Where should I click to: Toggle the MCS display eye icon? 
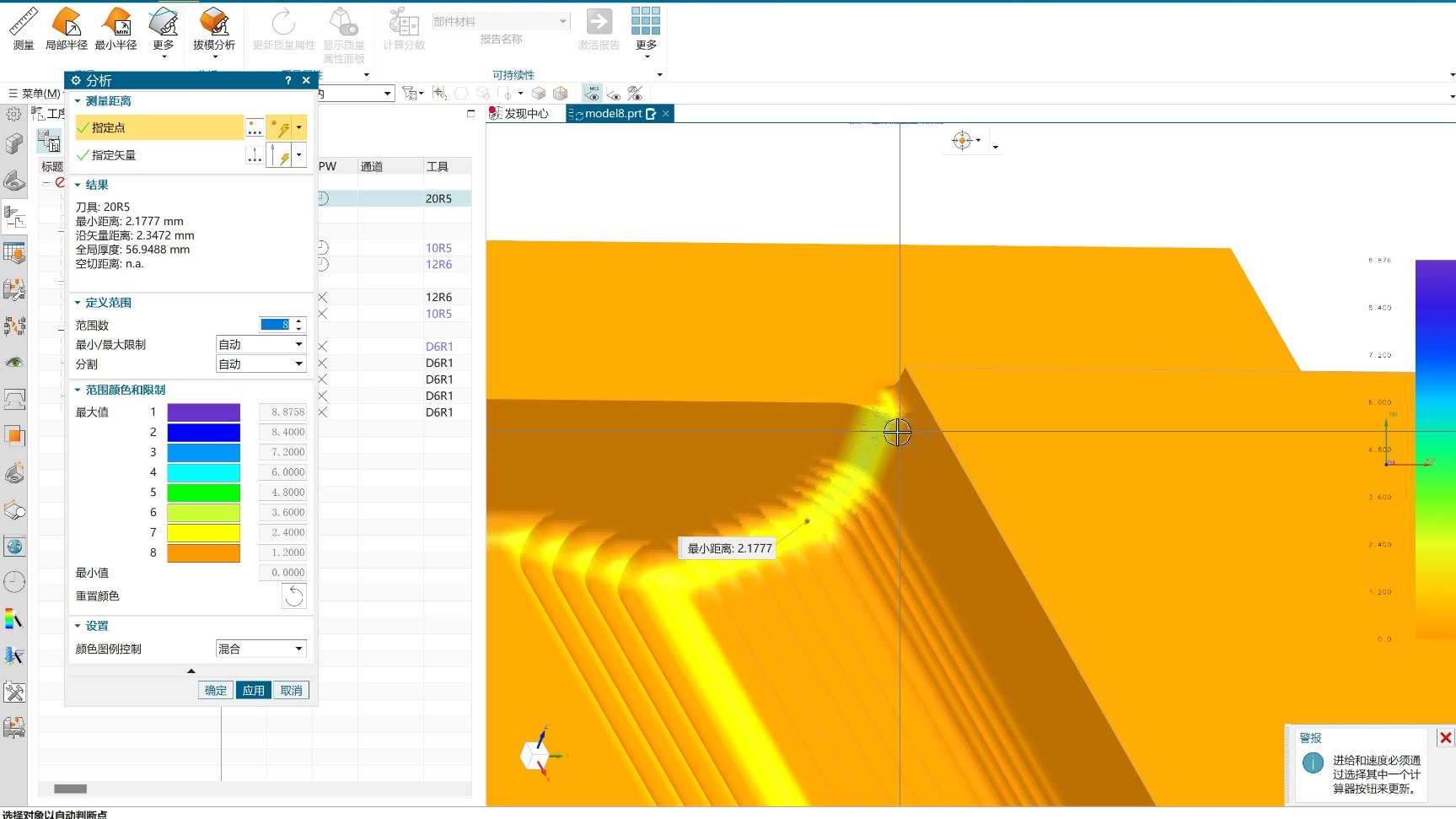tap(594, 93)
